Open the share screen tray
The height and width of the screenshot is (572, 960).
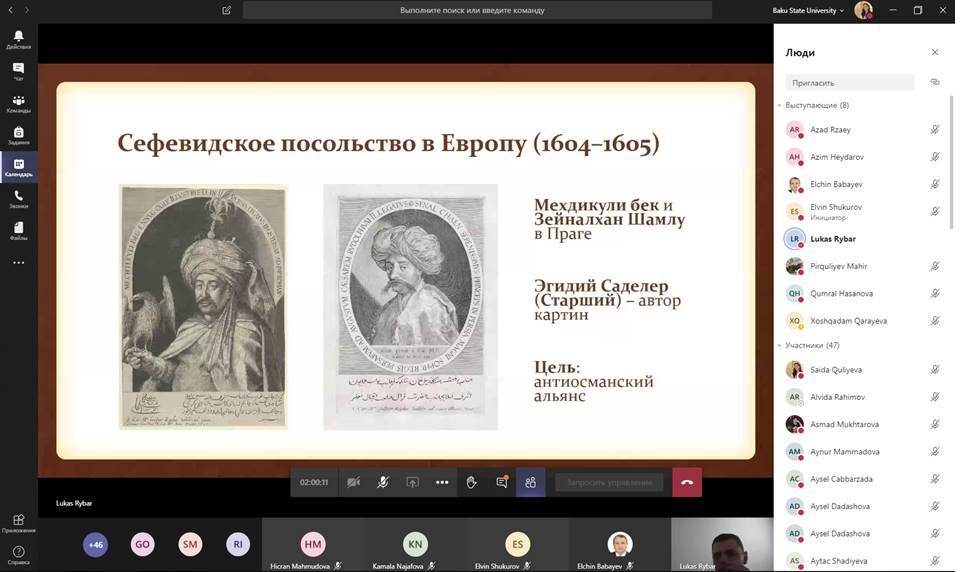413,483
